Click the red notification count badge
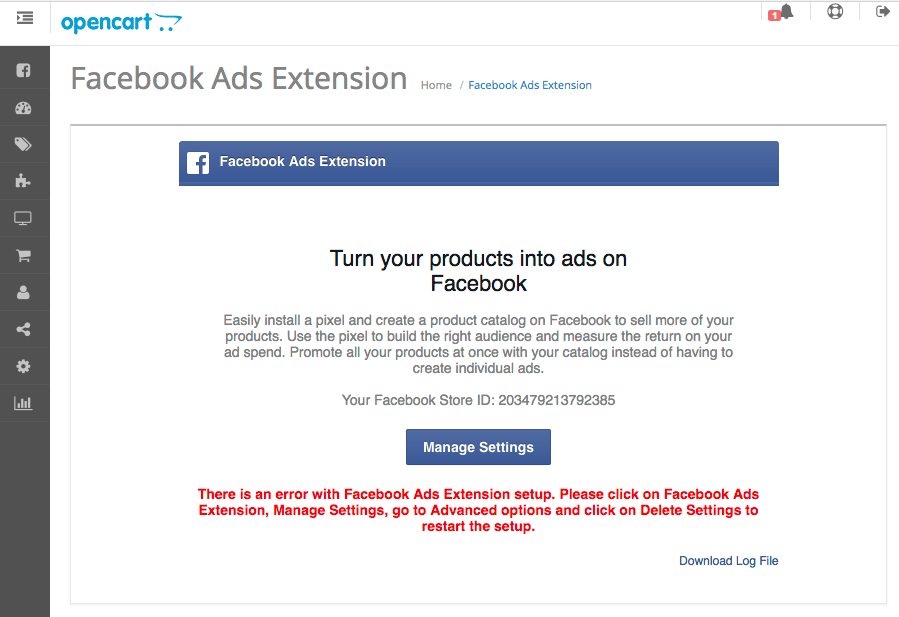This screenshot has height=617, width=899. pos(774,15)
